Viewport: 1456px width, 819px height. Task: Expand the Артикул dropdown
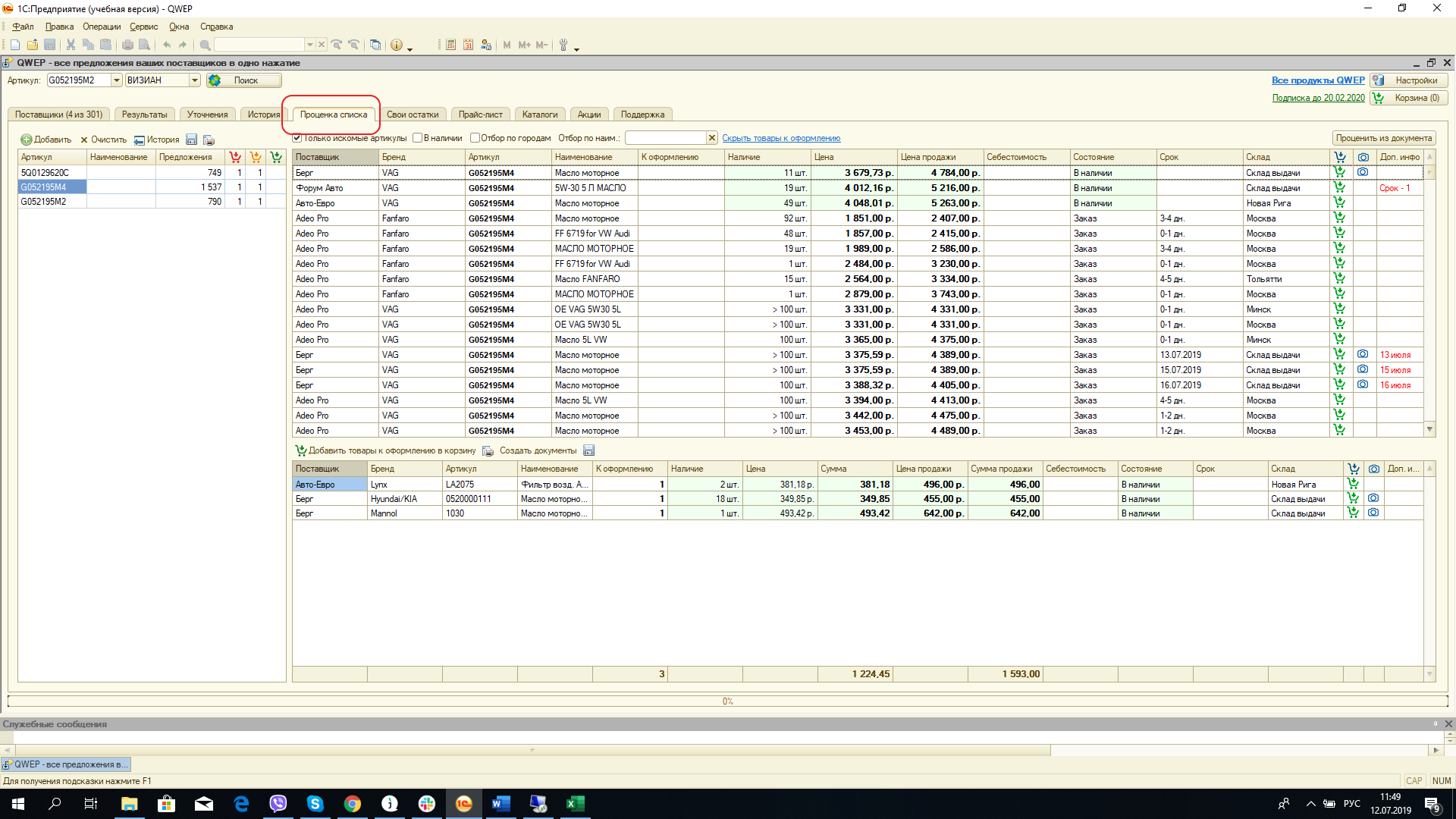coord(117,80)
